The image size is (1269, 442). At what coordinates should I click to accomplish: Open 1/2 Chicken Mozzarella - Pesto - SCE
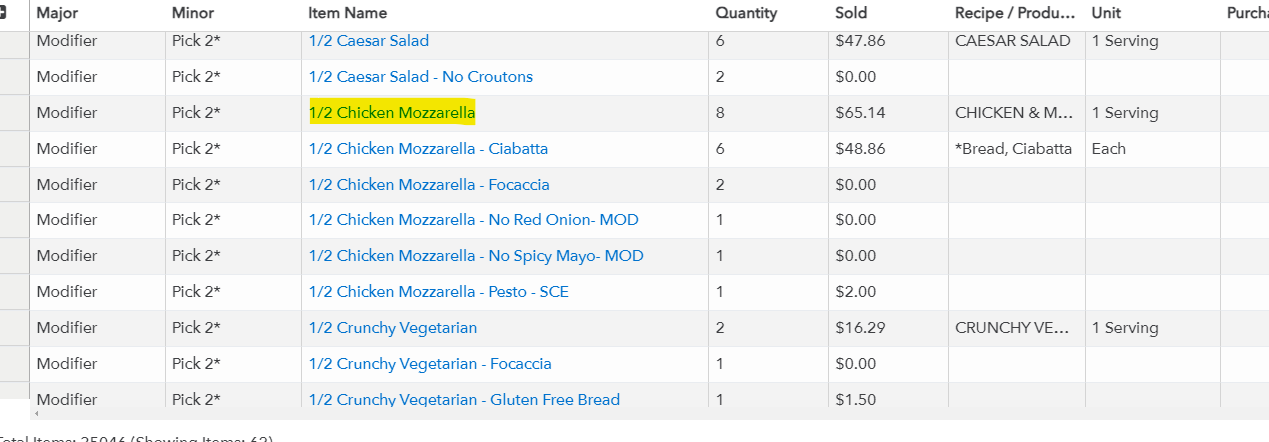tap(438, 292)
